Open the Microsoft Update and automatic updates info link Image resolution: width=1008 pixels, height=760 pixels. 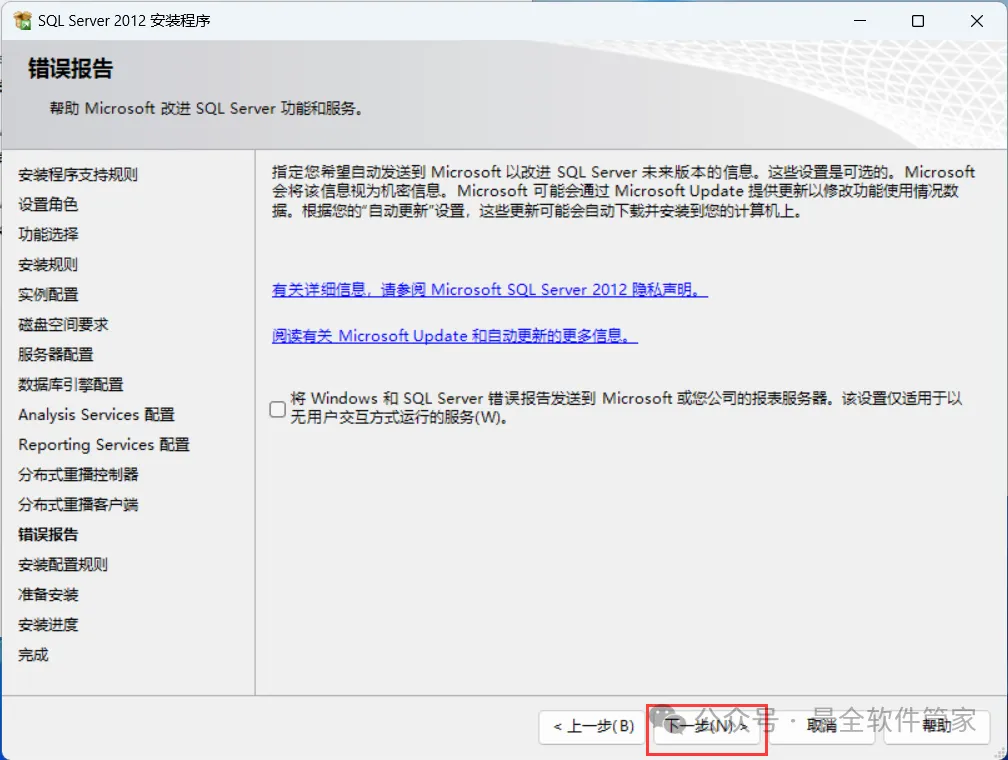pyautogui.click(x=454, y=336)
